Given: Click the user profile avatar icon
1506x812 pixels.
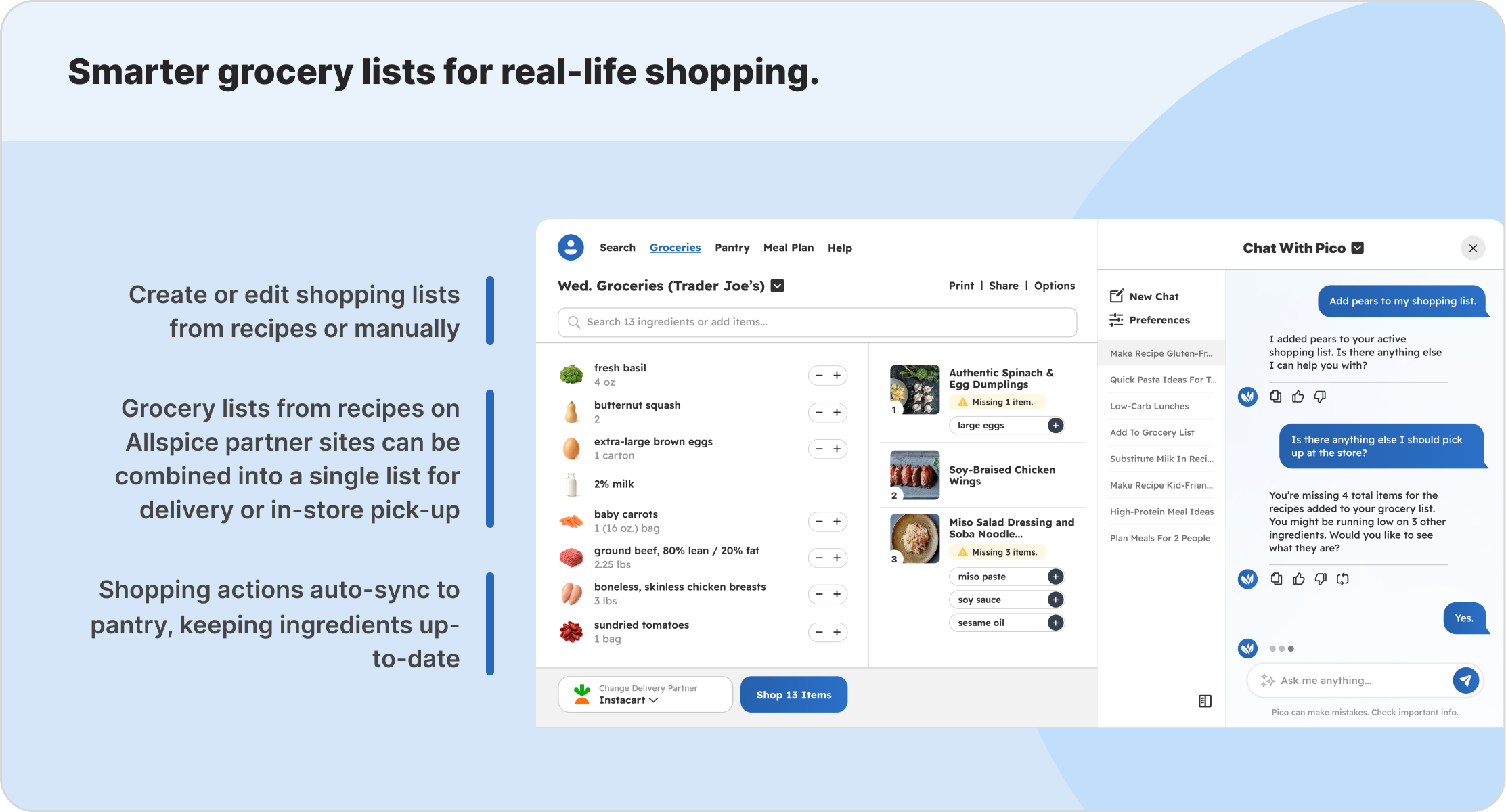Looking at the screenshot, I should pyautogui.click(x=571, y=248).
